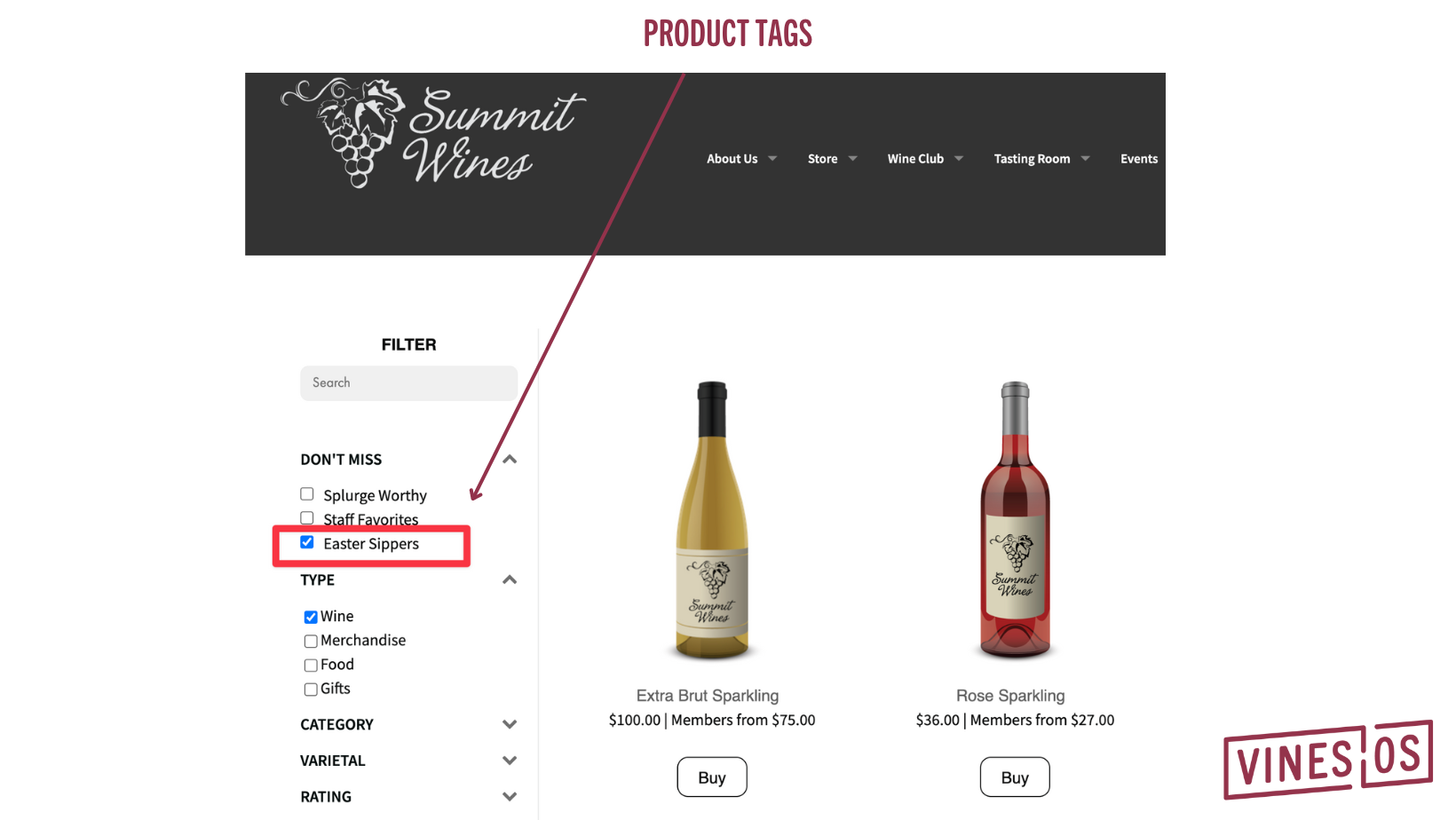The image size is (1456, 820).
Task: Collapse the Don't Miss section chevron
Action: pos(510,460)
